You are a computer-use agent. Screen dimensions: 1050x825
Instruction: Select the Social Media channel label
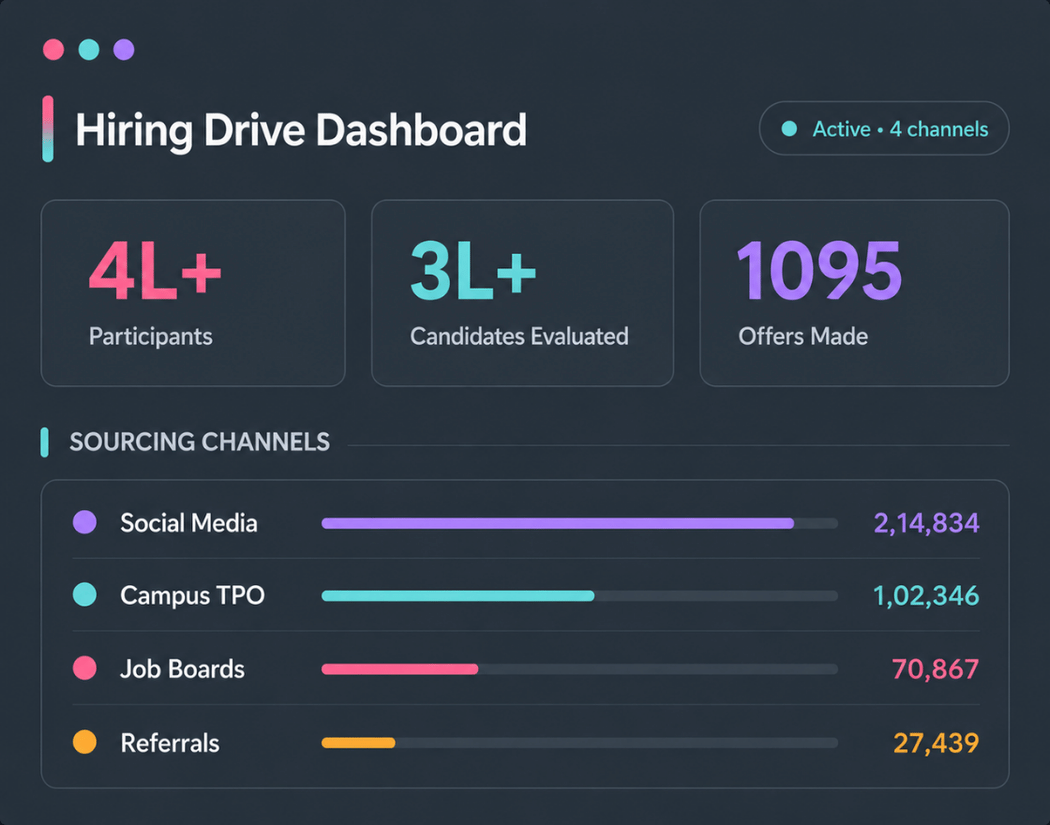pyautogui.click(x=189, y=523)
